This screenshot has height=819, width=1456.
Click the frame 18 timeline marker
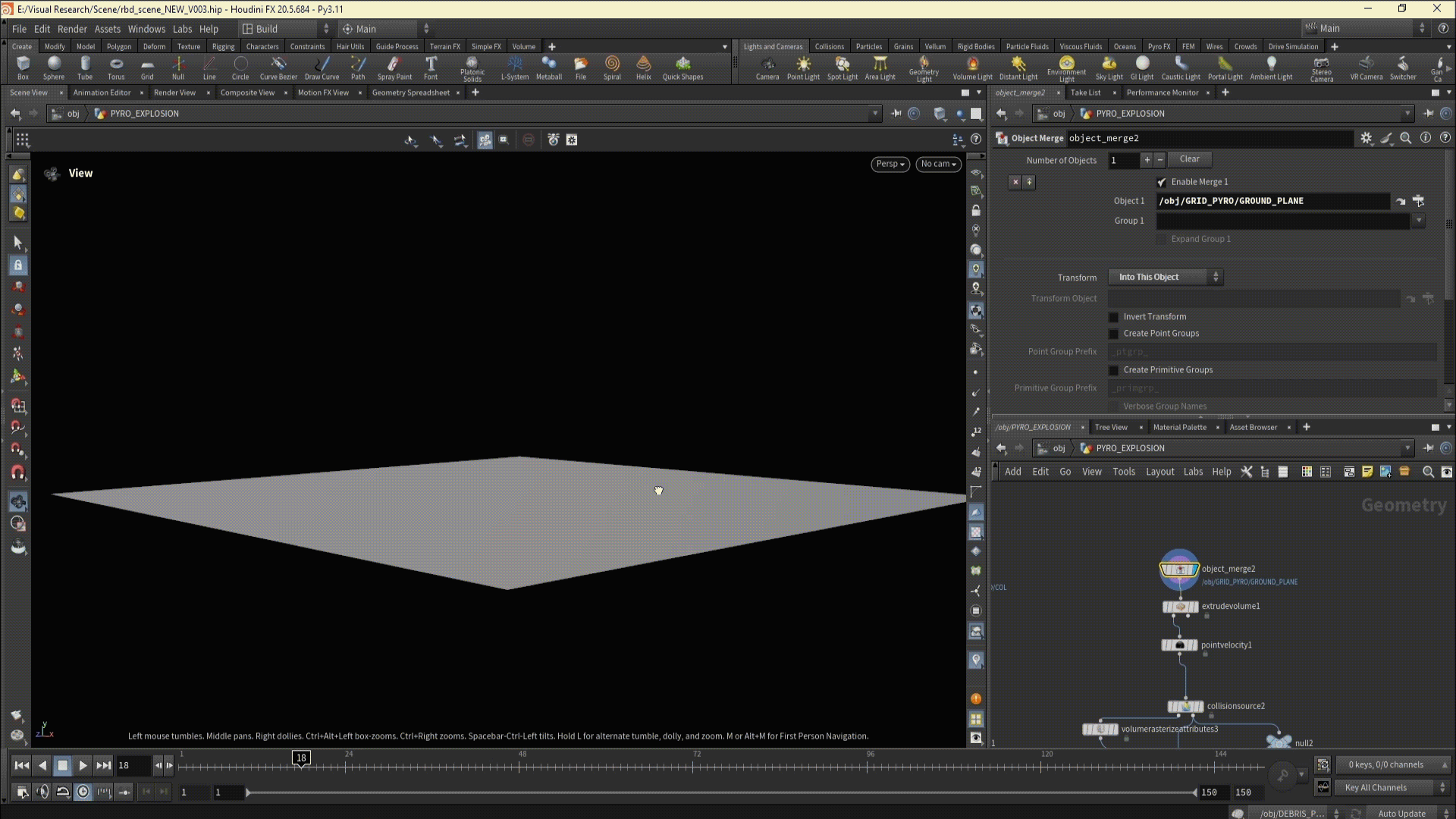(x=301, y=758)
